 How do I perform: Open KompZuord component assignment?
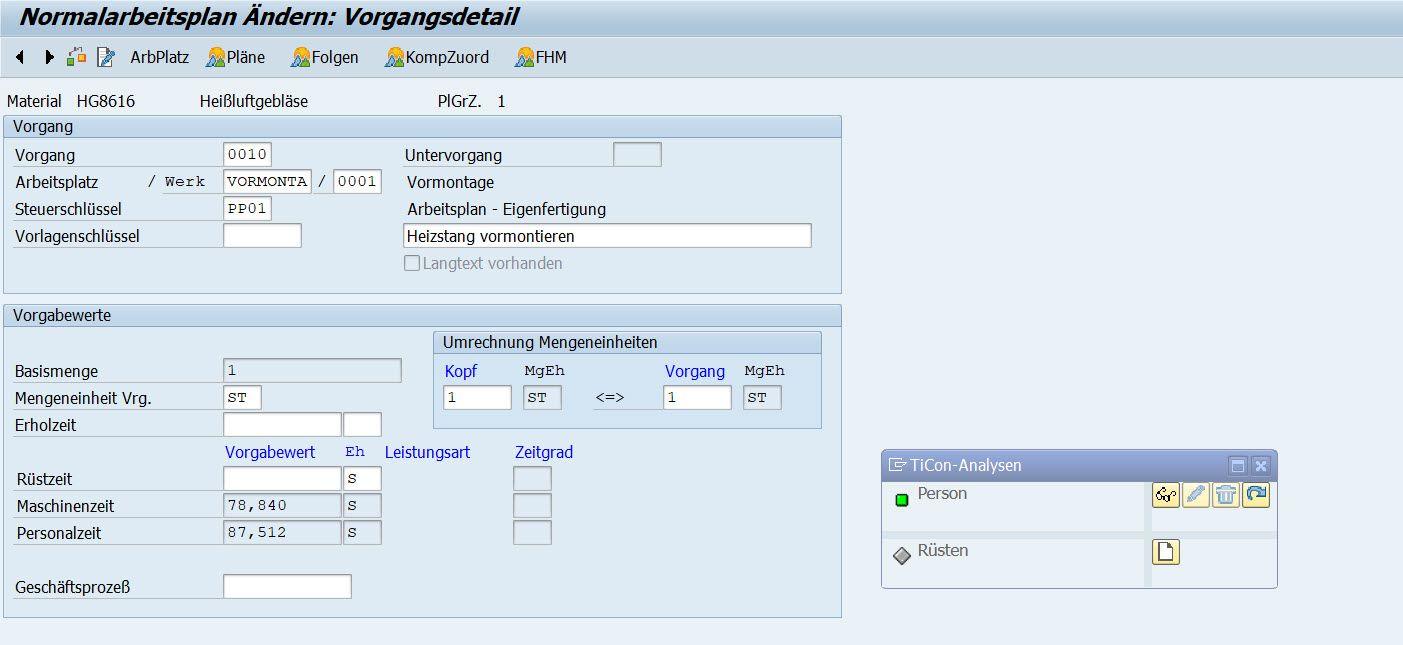point(437,58)
